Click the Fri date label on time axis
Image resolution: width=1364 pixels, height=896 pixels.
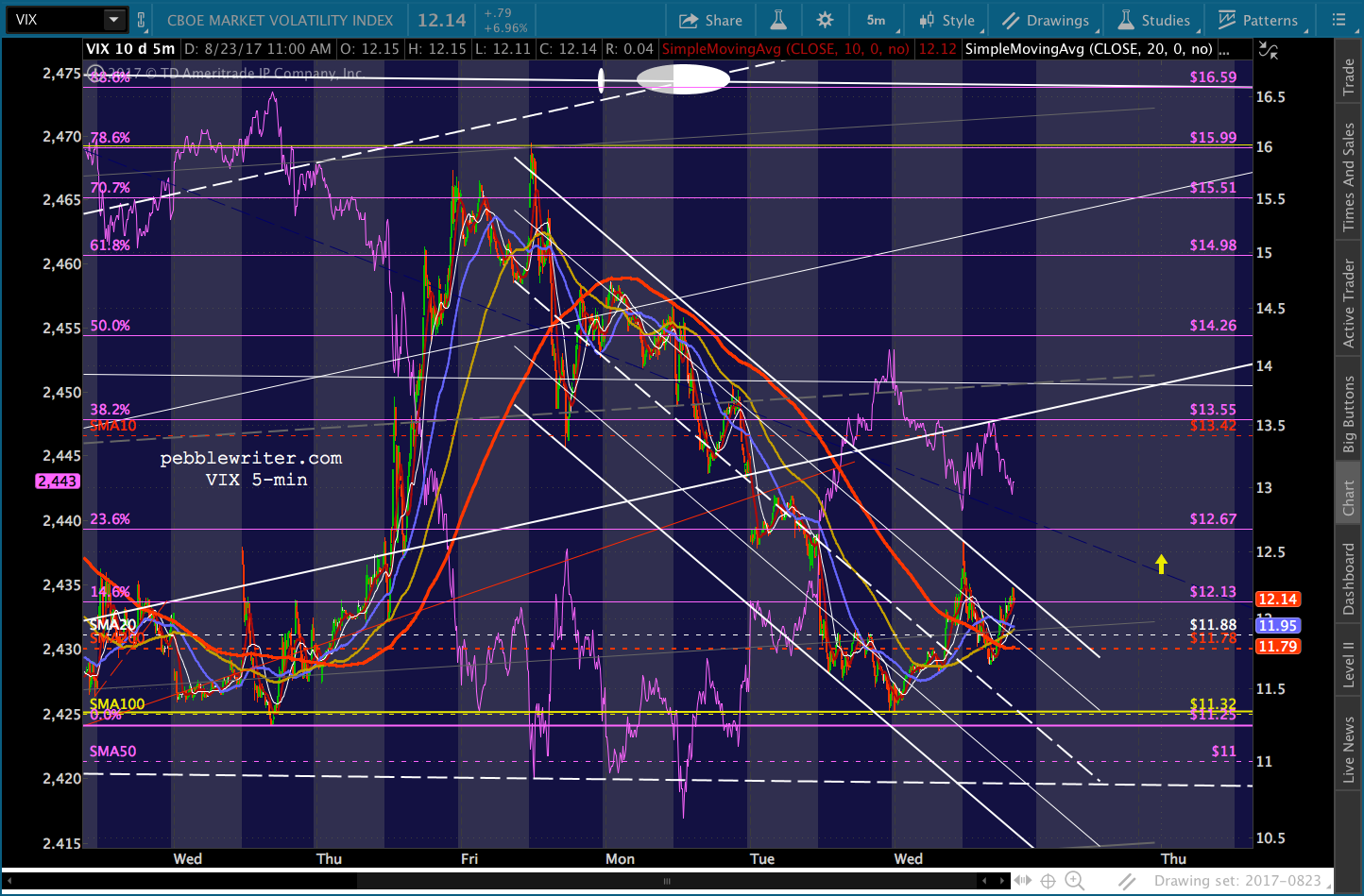[x=469, y=858]
